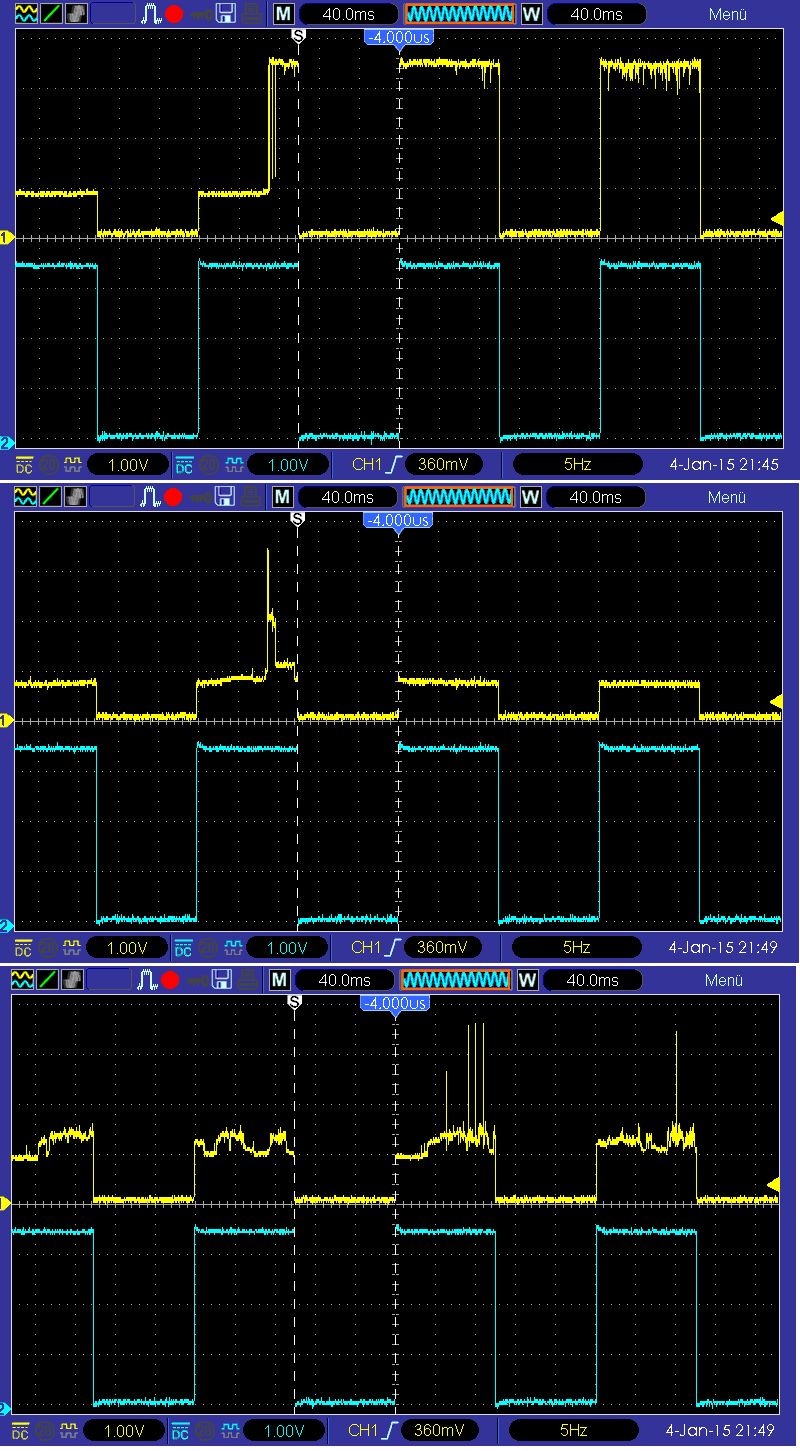
Task: Click the cyan CH2 DC coupling icon in bottom capture
Action: (x=182, y=1430)
